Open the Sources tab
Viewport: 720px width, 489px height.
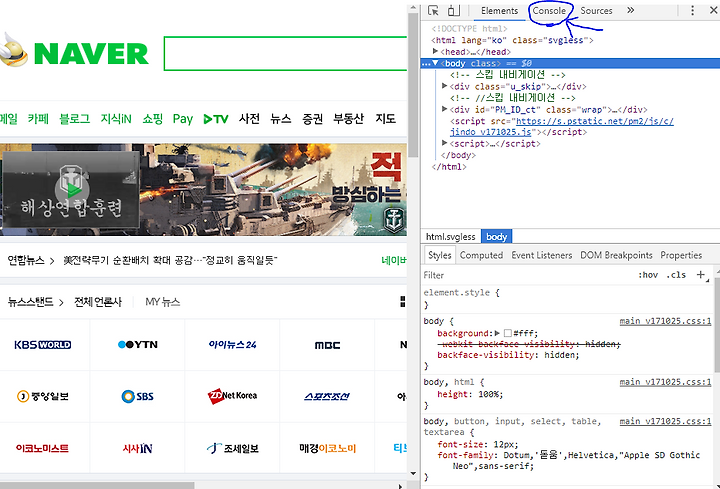pos(596,11)
